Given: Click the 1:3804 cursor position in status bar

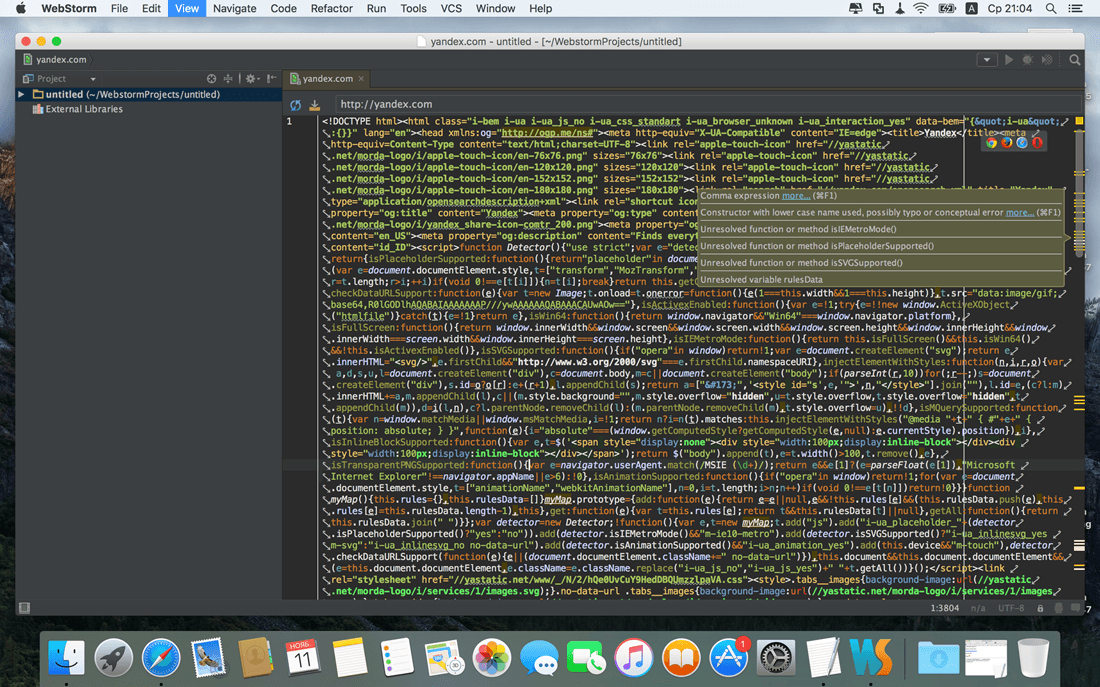Looking at the screenshot, I should click(944, 608).
